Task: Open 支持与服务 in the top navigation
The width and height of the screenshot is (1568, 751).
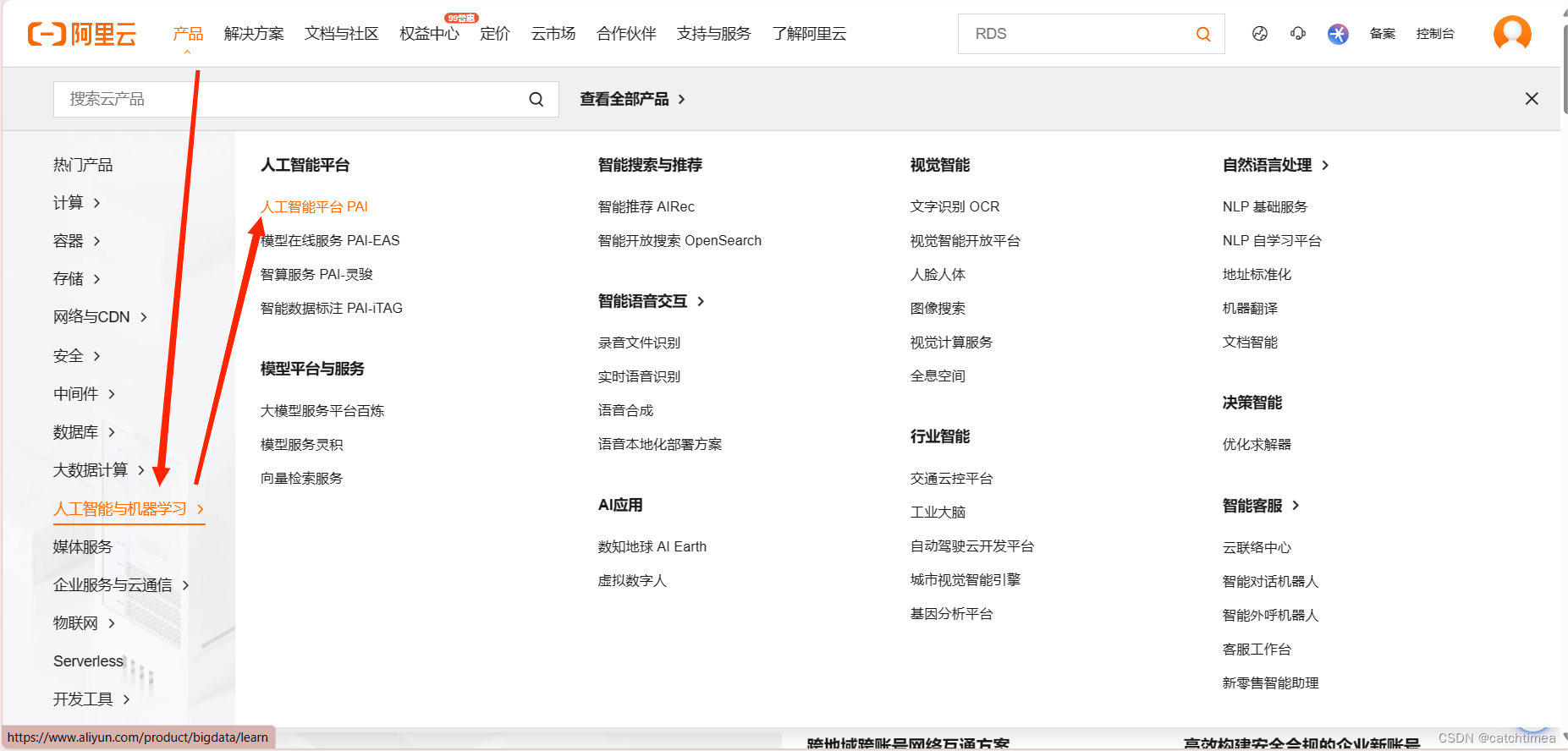Action: (713, 34)
